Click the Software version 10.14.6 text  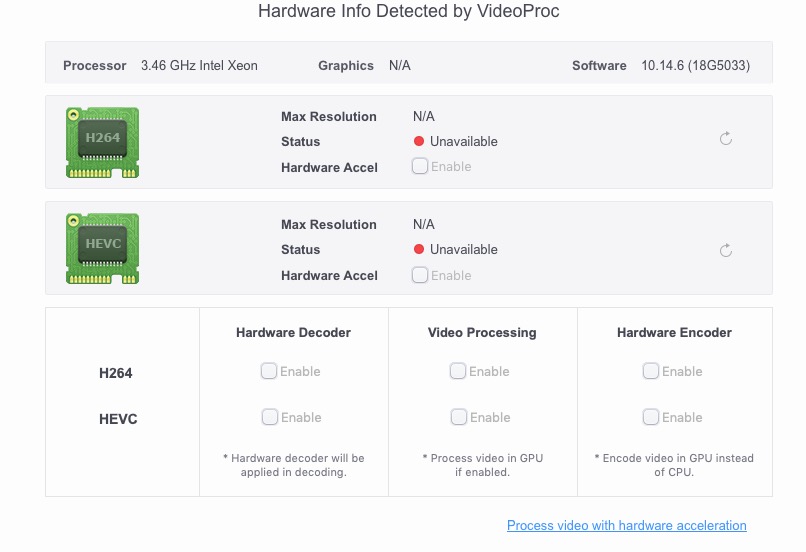pyautogui.click(x=695, y=66)
